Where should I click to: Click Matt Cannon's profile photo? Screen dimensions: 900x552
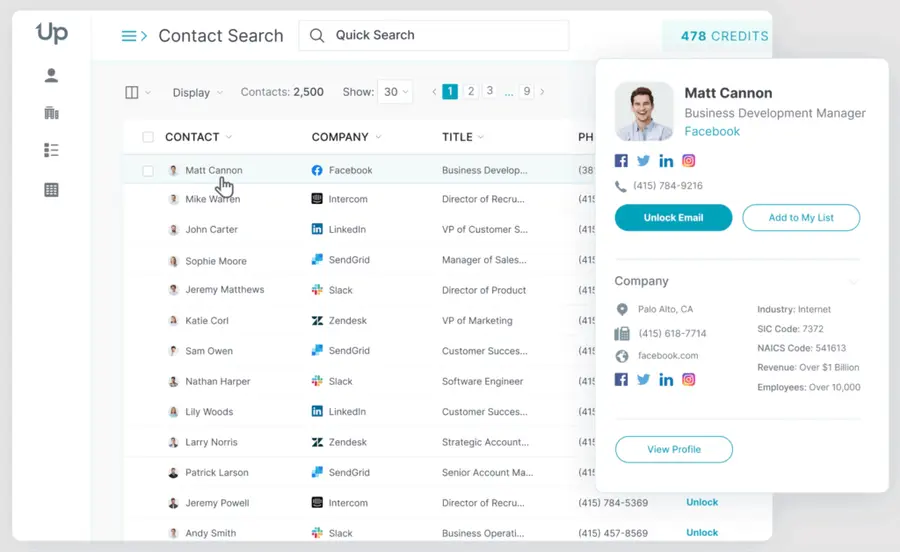coord(644,111)
